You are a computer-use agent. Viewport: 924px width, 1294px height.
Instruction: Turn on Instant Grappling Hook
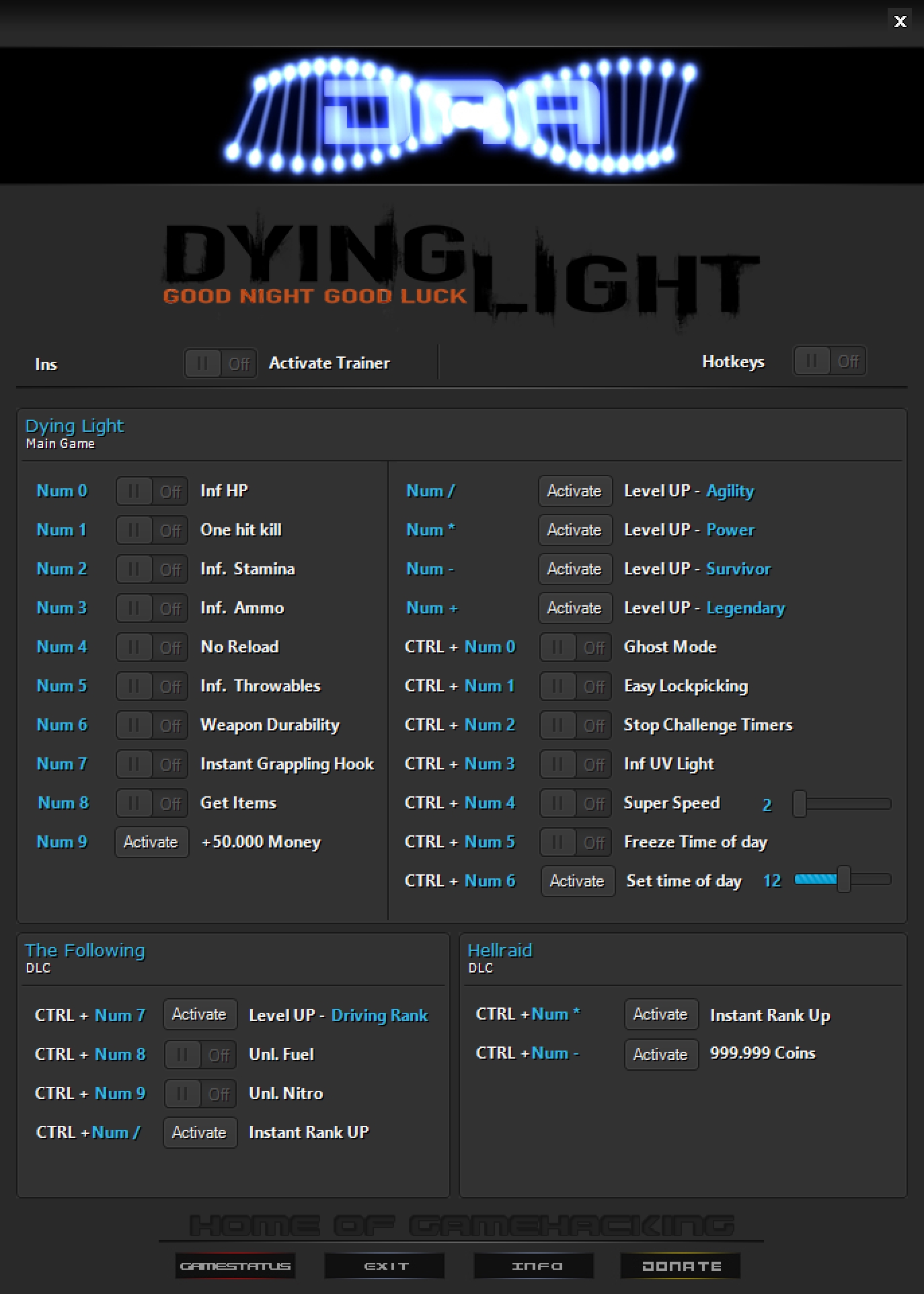point(152,764)
